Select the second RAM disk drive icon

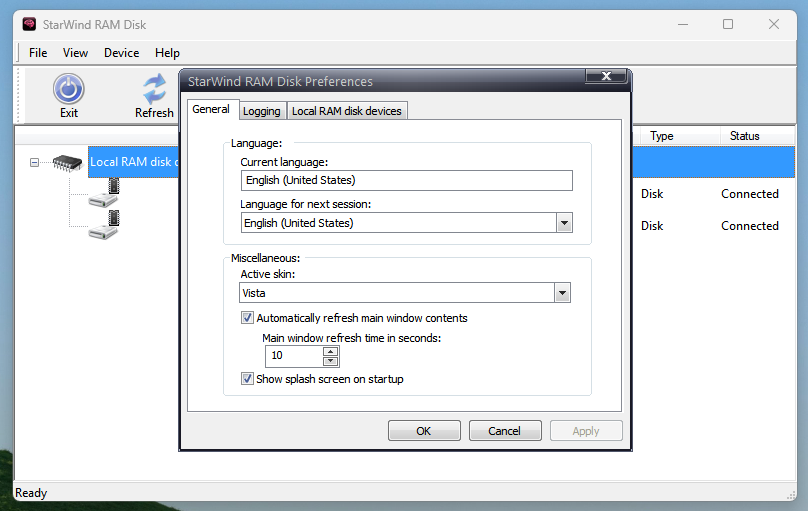pyautogui.click(x=104, y=225)
